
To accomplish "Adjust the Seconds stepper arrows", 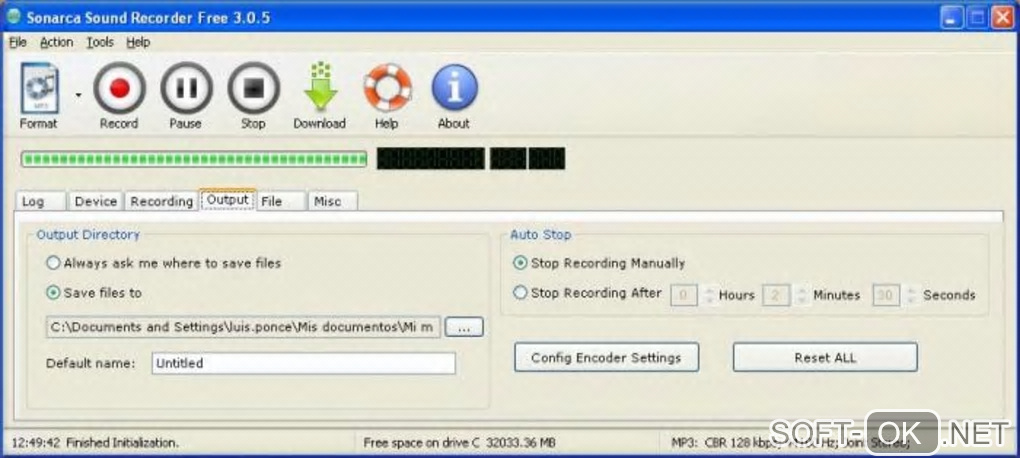I will pos(911,295).
